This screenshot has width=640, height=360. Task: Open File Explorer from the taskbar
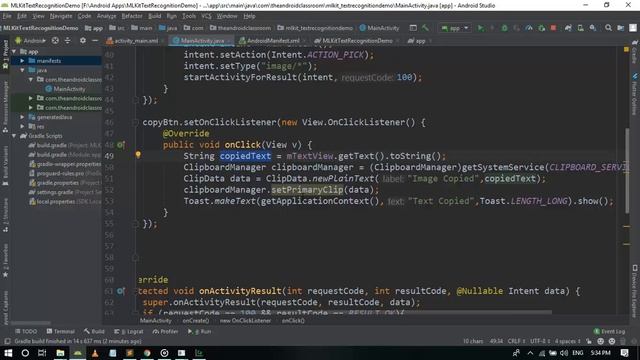(x=60, y=353)
